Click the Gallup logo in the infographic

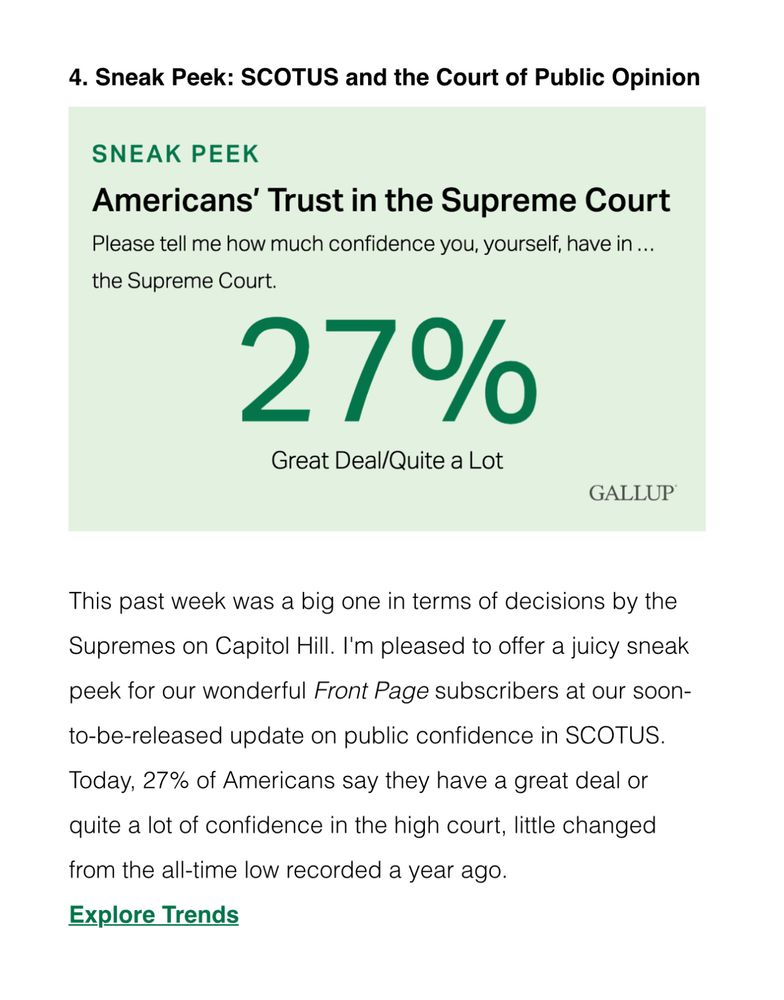click(x=632, y=493)
